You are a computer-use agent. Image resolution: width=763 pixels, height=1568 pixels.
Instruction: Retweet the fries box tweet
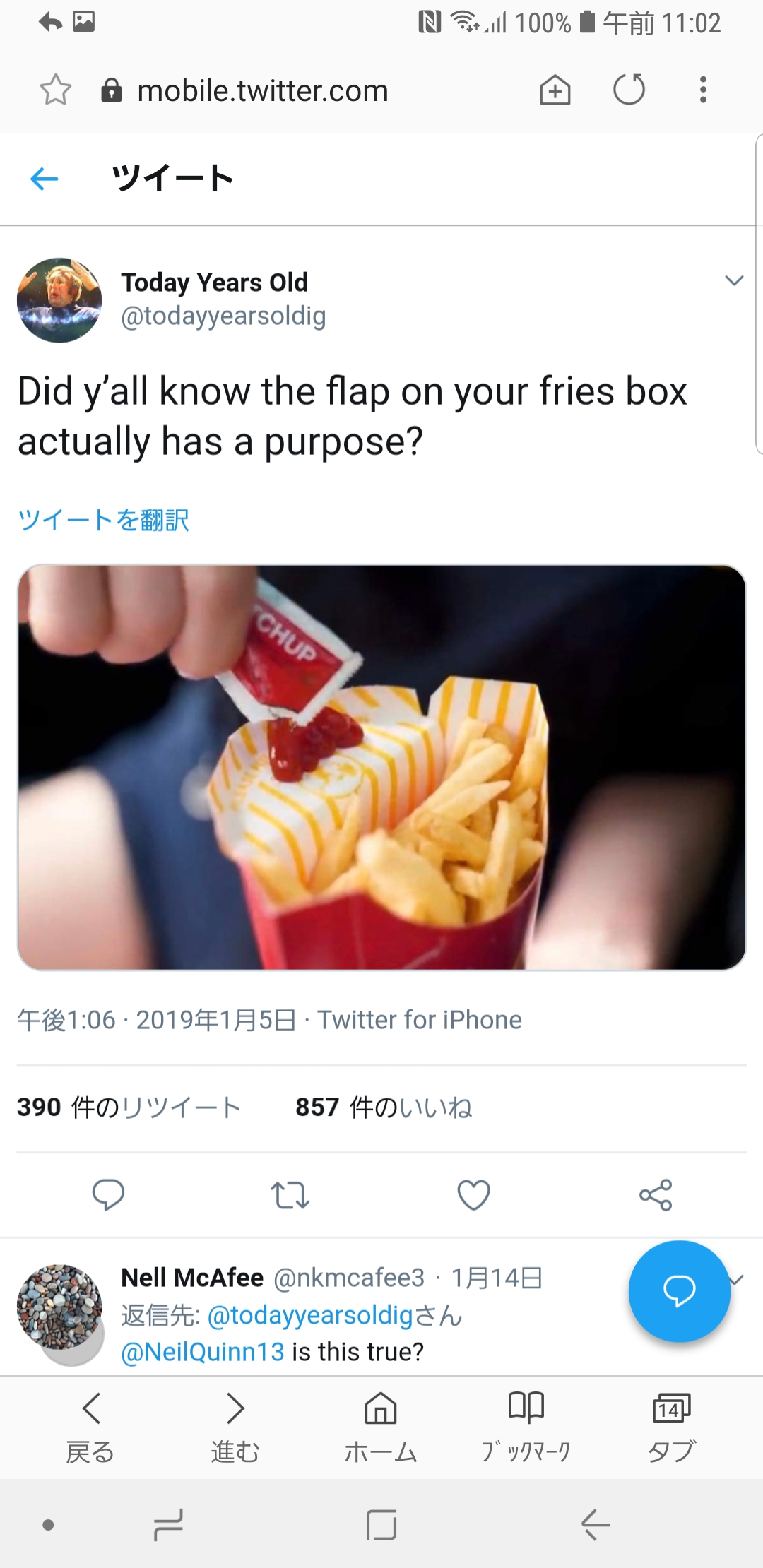(x=290, y=1194)
